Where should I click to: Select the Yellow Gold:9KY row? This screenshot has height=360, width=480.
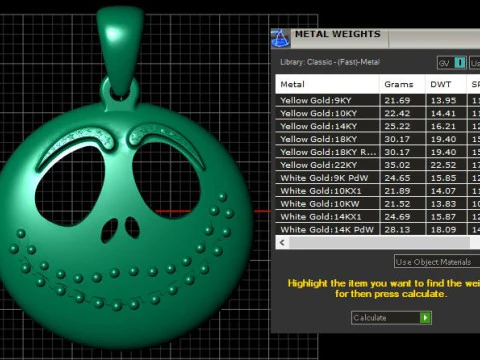378,100
